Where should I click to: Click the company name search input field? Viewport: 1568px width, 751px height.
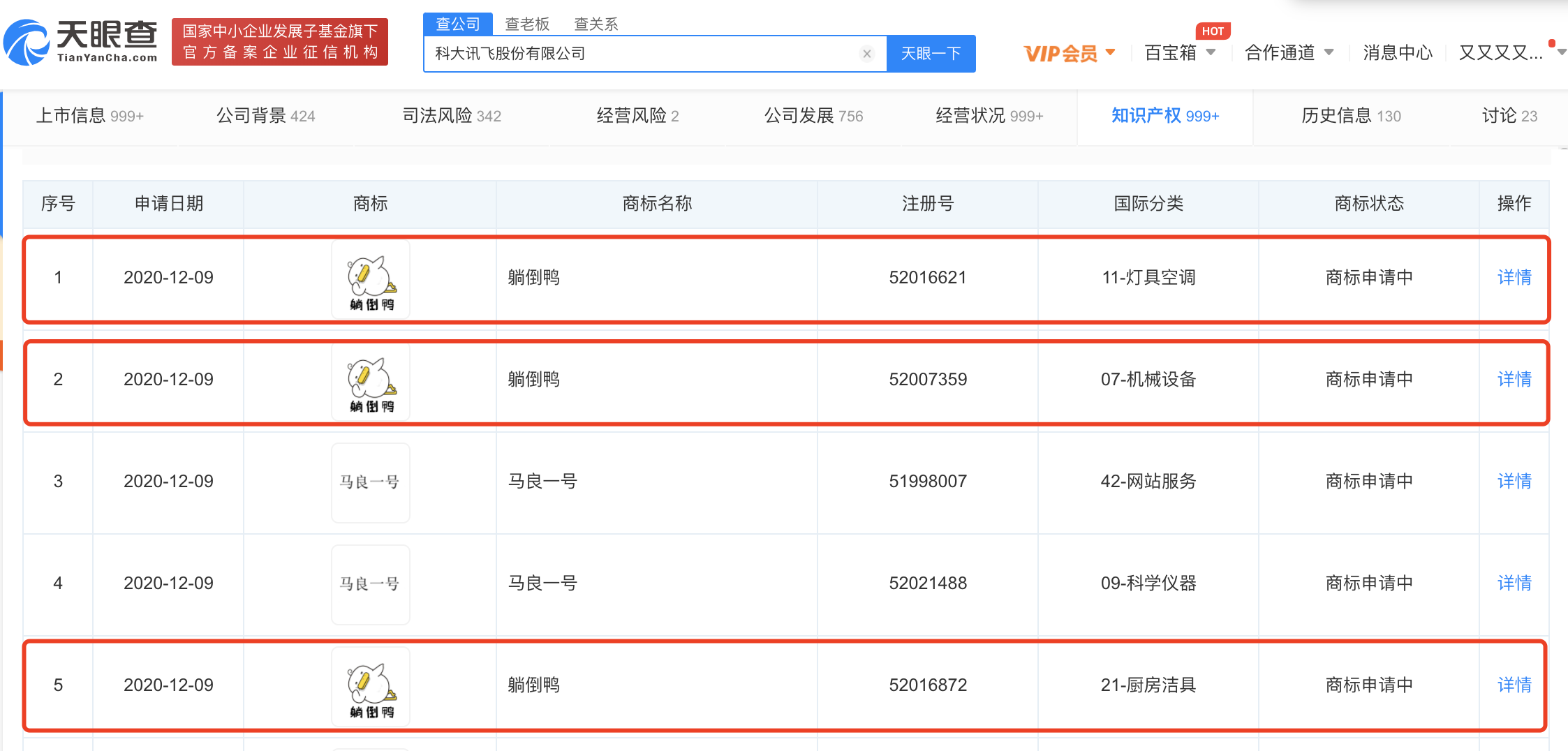tap(642, 54)
